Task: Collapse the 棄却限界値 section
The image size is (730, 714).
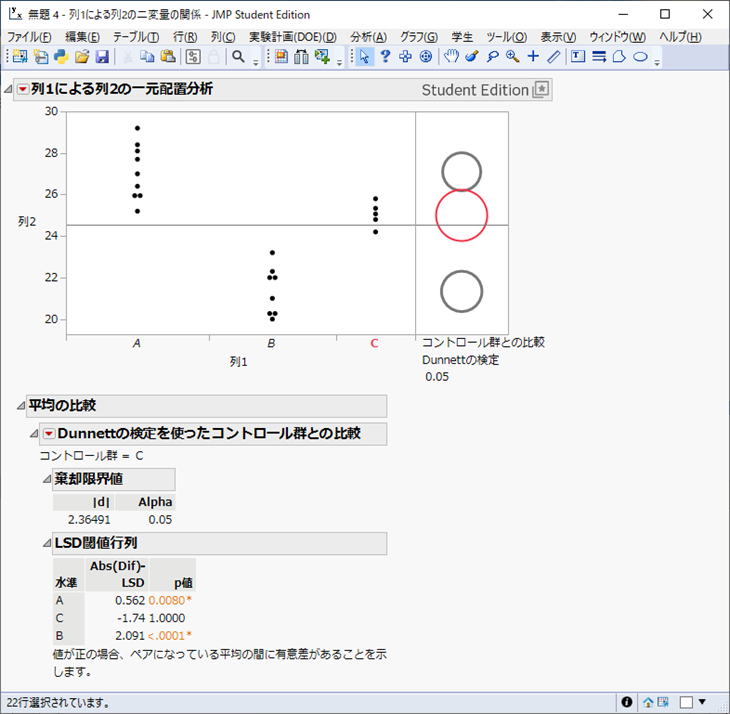Action: pos(45,480)
